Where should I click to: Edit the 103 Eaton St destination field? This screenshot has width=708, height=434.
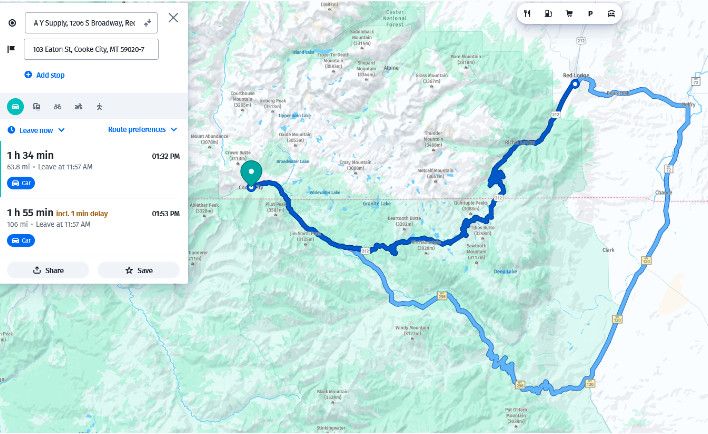click(x=91, y=49)
